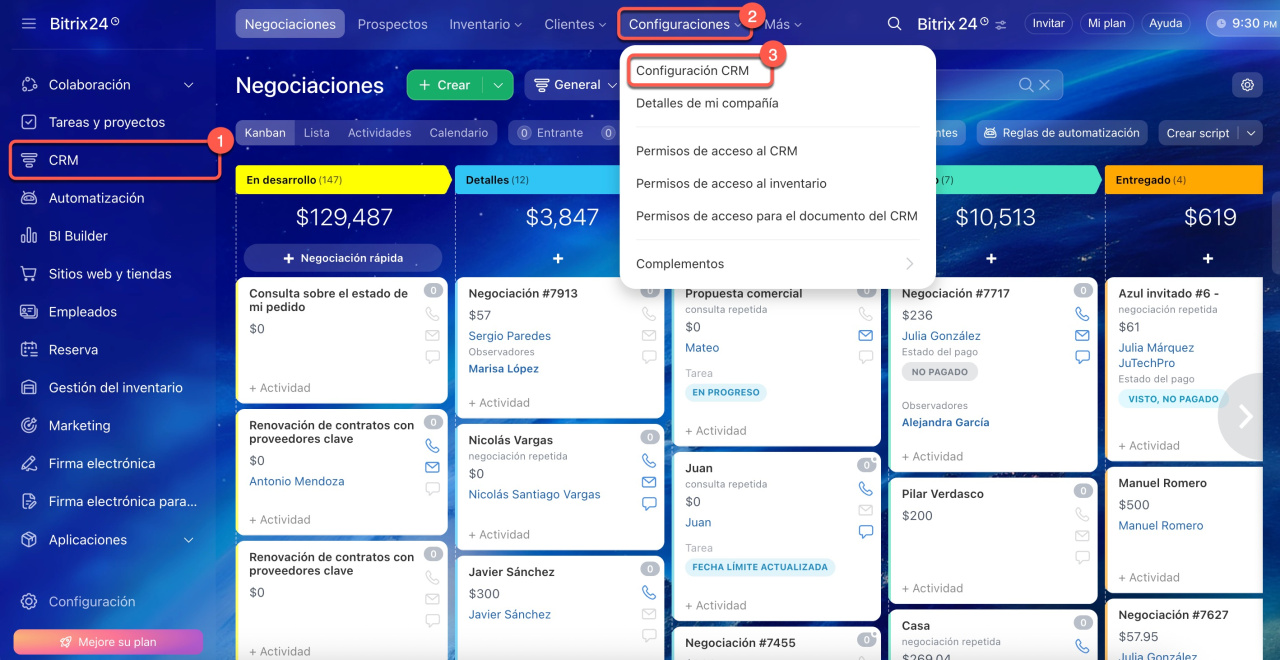Click envelope icon on Mateo's Propuesta comercial card

pos(866,335)
